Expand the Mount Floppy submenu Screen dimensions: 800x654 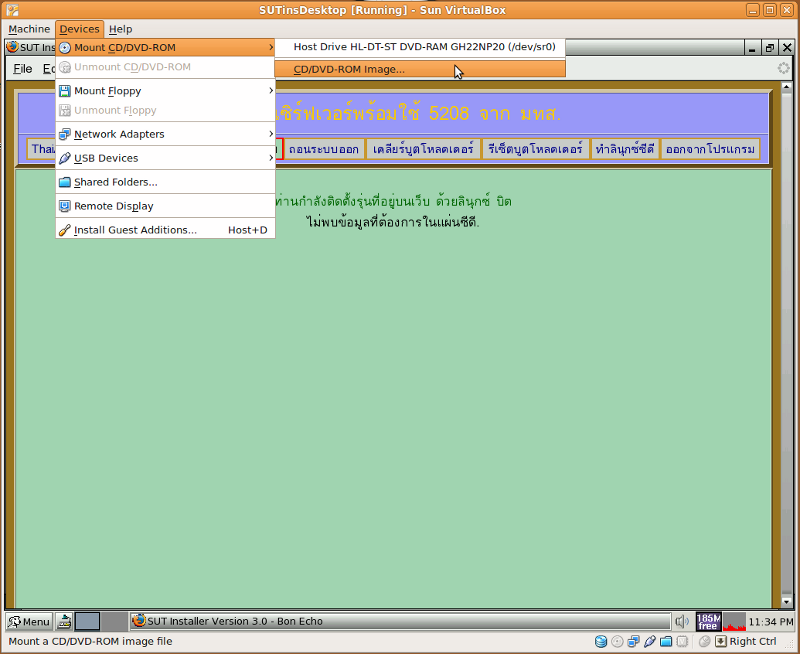165,91
